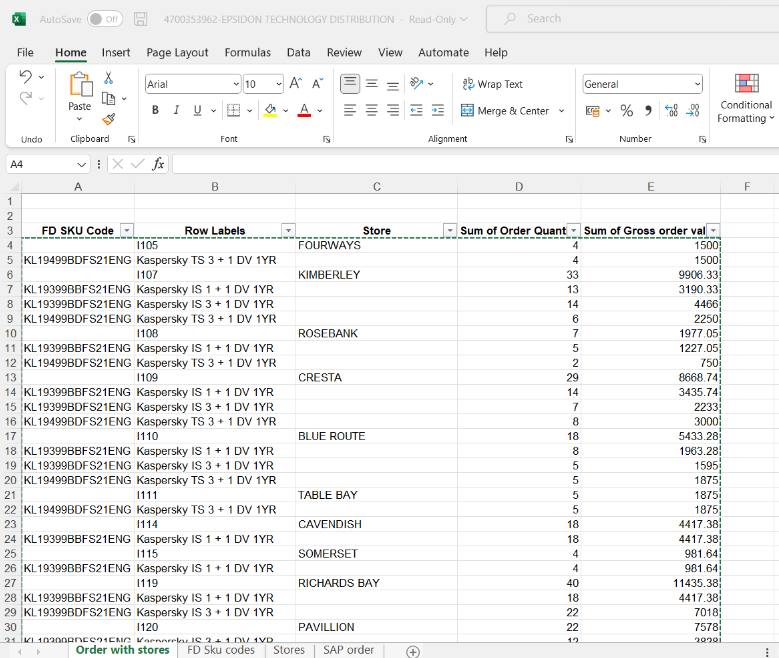Open the General number format dropdown
The height and width of the screenshot is (658, 779).
(x=697, y=85)
